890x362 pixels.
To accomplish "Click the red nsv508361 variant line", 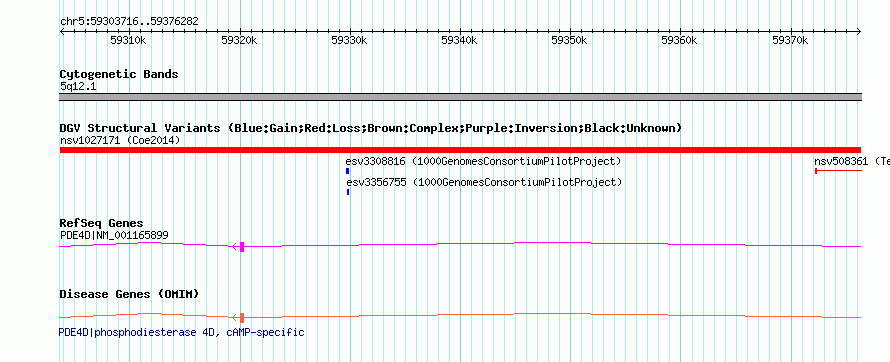I will coord(838,171).
